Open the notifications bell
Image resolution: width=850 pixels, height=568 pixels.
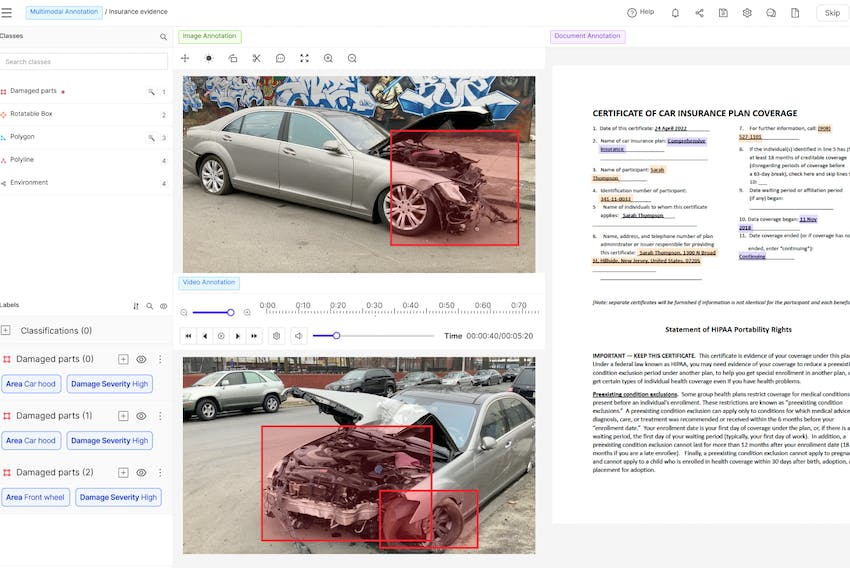pyautogui.click(x=675, y=13)
